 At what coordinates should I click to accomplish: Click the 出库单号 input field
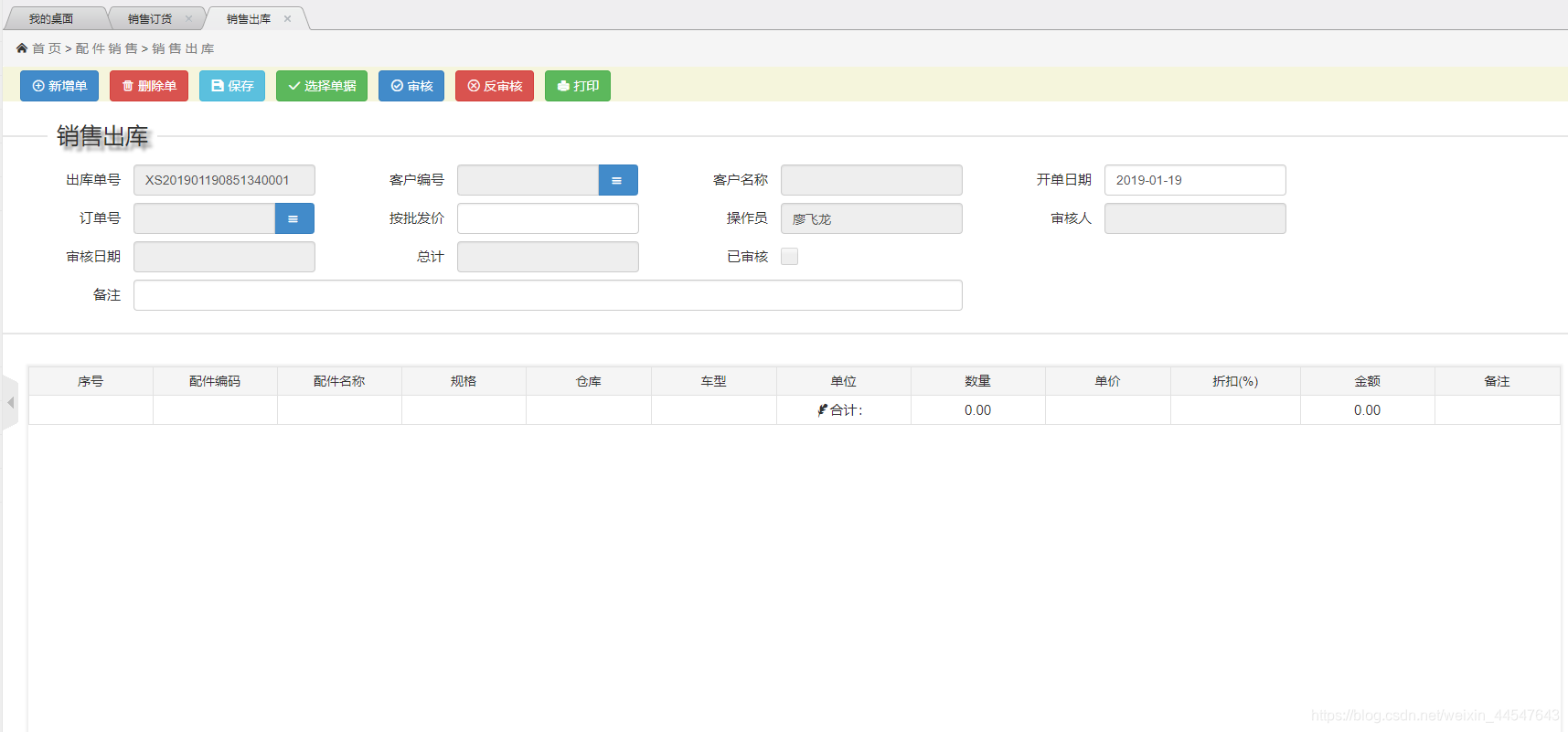(224, 180)
